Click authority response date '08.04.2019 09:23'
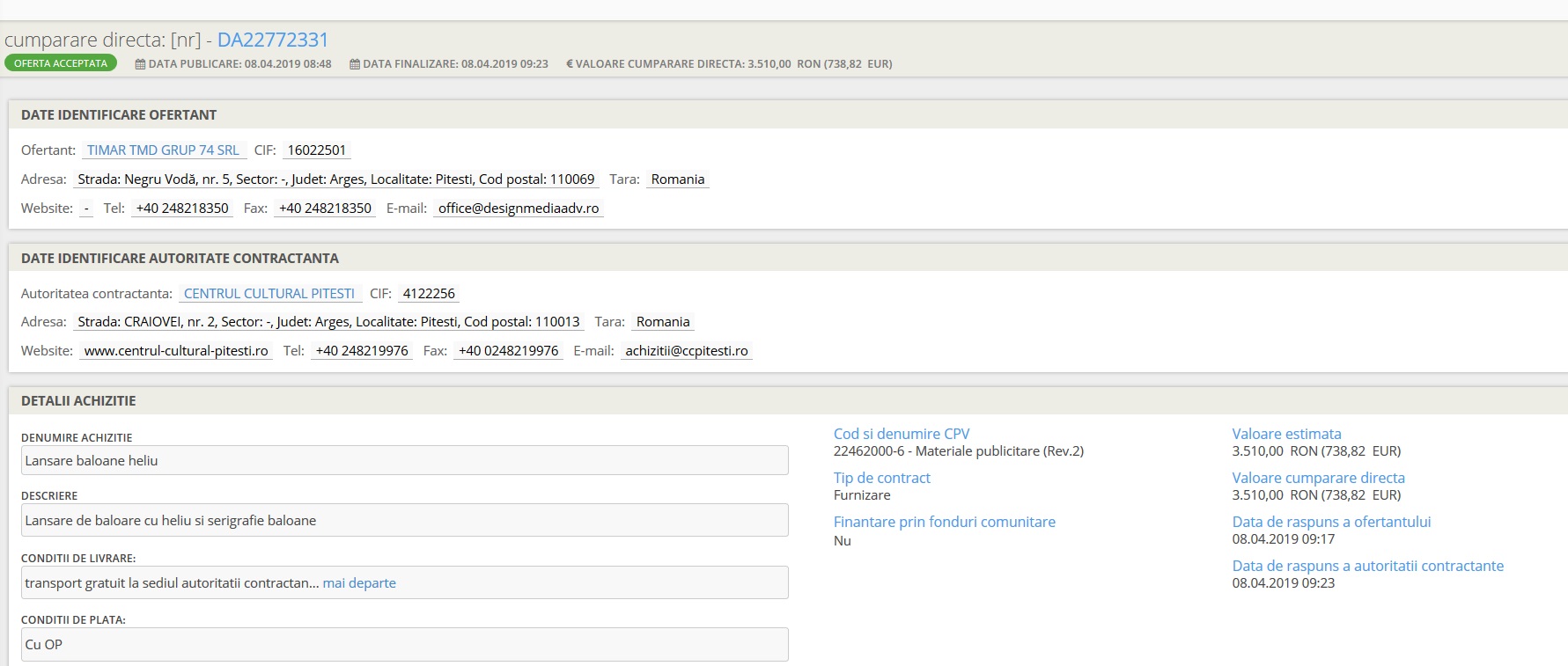 pyautogui.click(x=1284, y=583)
